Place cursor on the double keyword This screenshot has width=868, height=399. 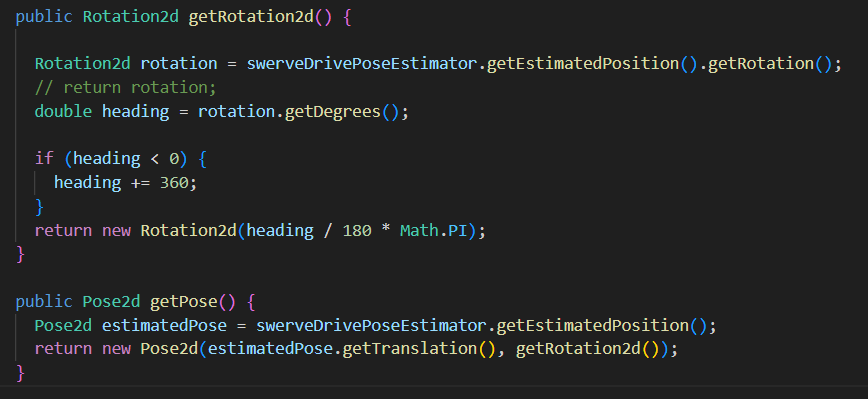pos(63,112)
